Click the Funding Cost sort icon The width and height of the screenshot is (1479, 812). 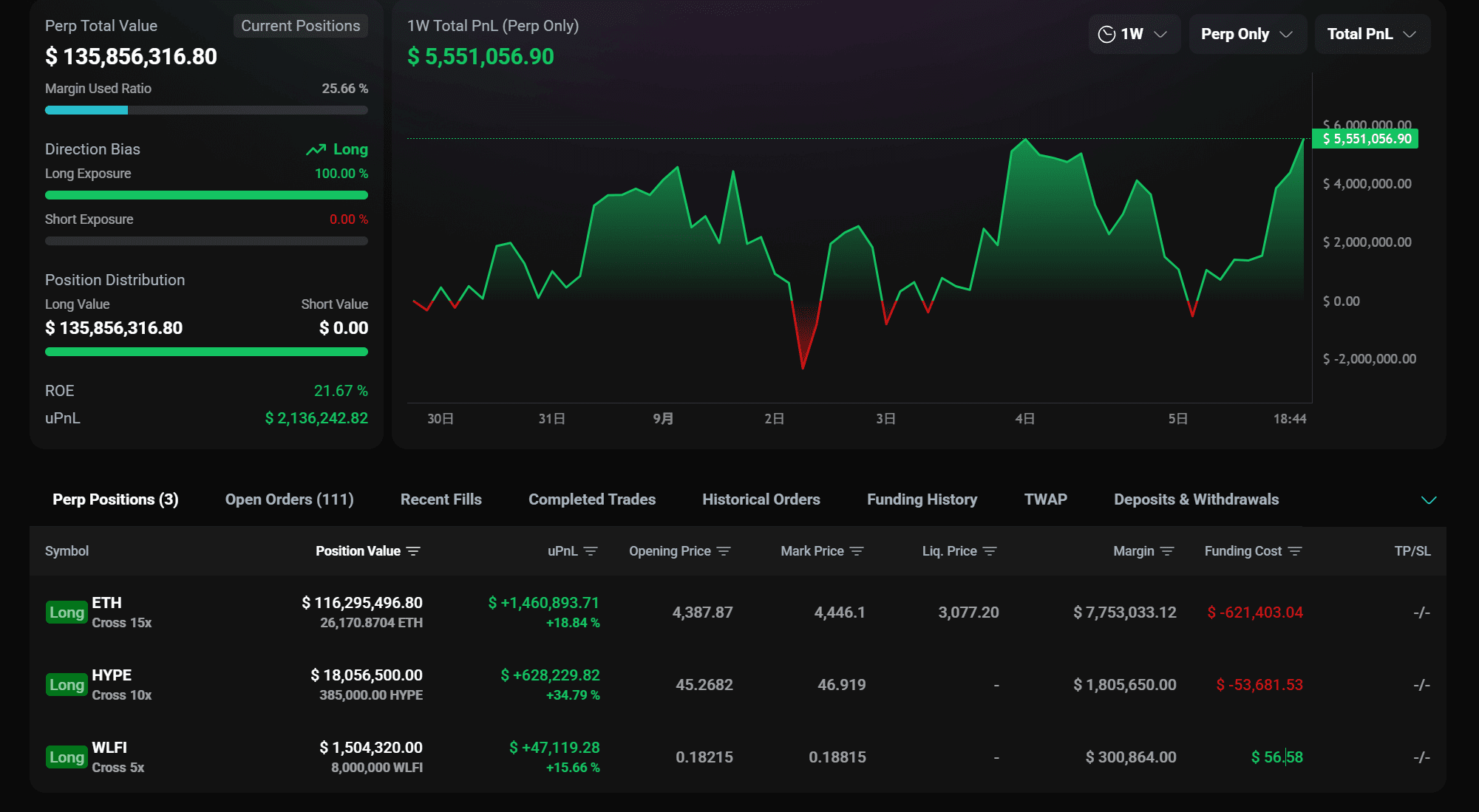point(1295,551)
